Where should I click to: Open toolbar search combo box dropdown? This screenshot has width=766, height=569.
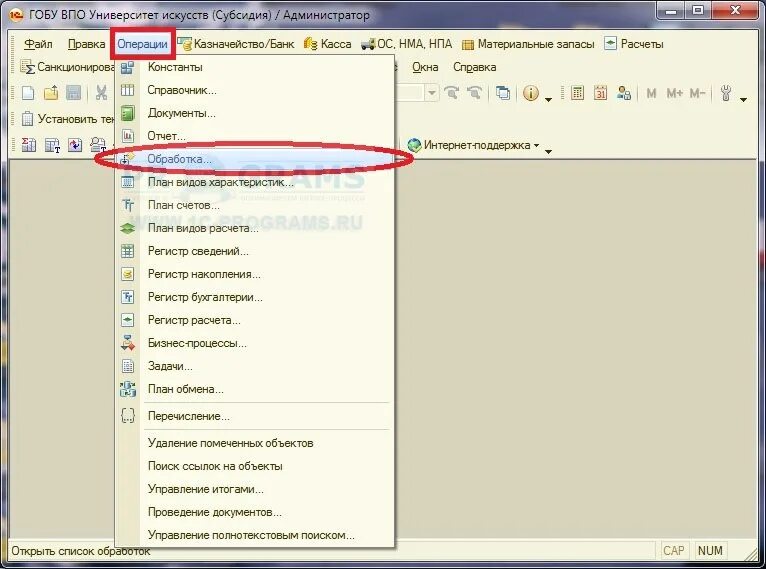(431, 92)
